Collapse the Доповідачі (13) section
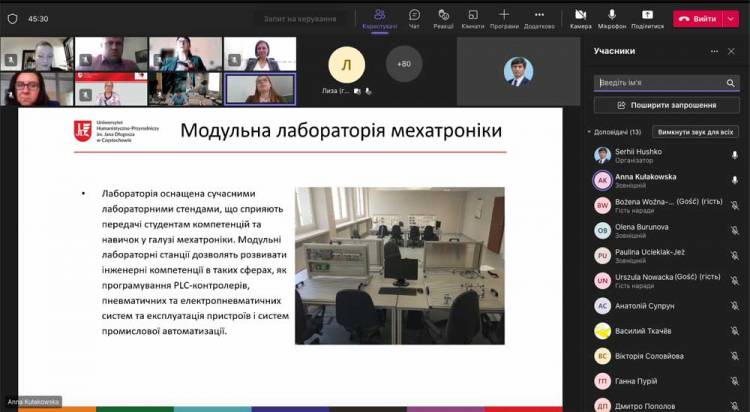This screenshot has width=750, height=412. click(589, 132)
